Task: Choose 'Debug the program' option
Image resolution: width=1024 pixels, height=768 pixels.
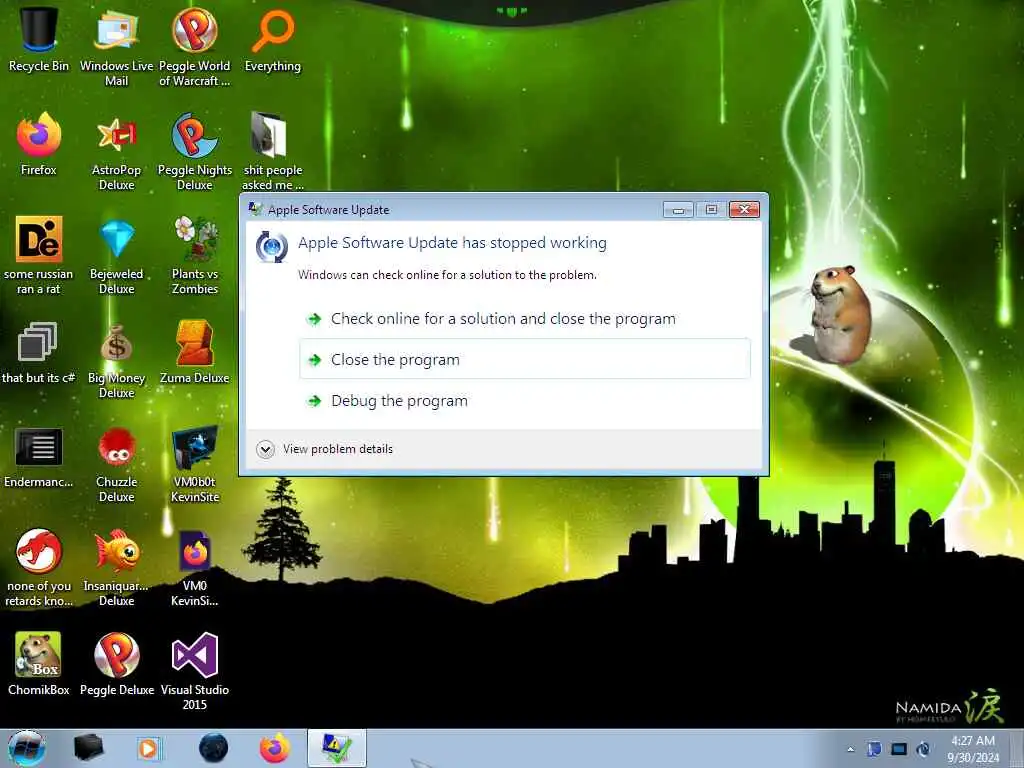Action: click(524, 400)
